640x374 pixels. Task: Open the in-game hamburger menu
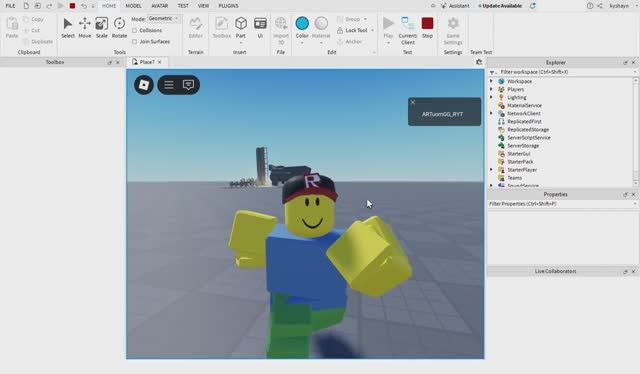[169, 85]
